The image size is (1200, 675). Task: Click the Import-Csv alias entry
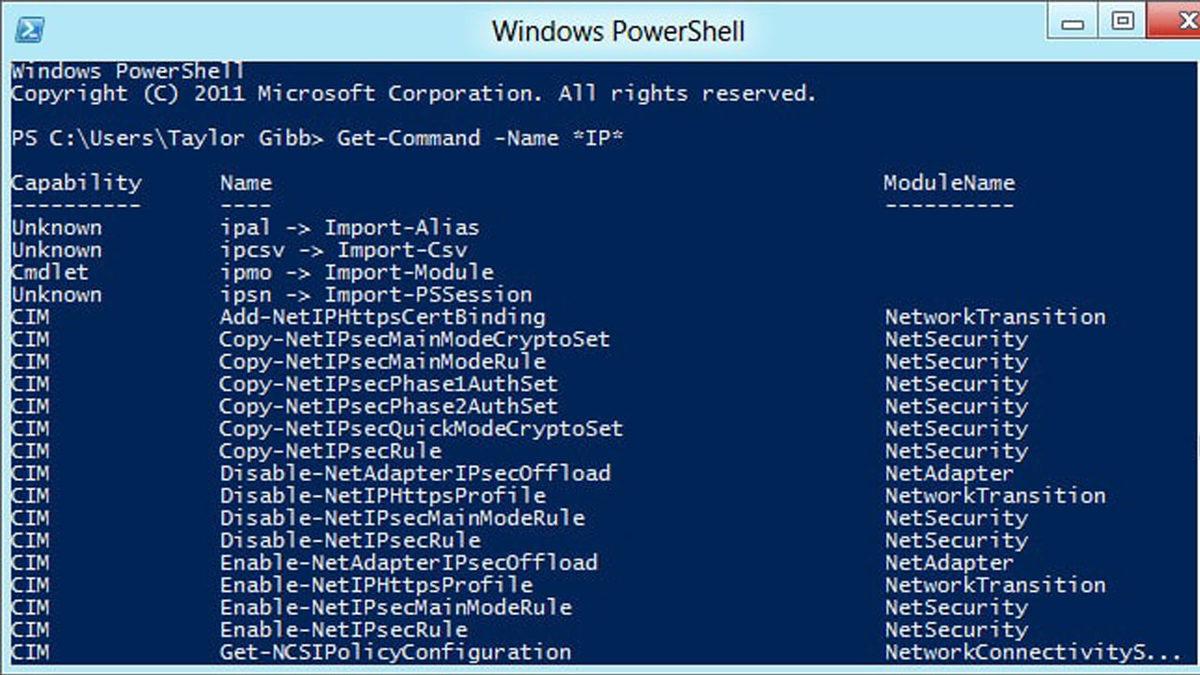[345, 249]
